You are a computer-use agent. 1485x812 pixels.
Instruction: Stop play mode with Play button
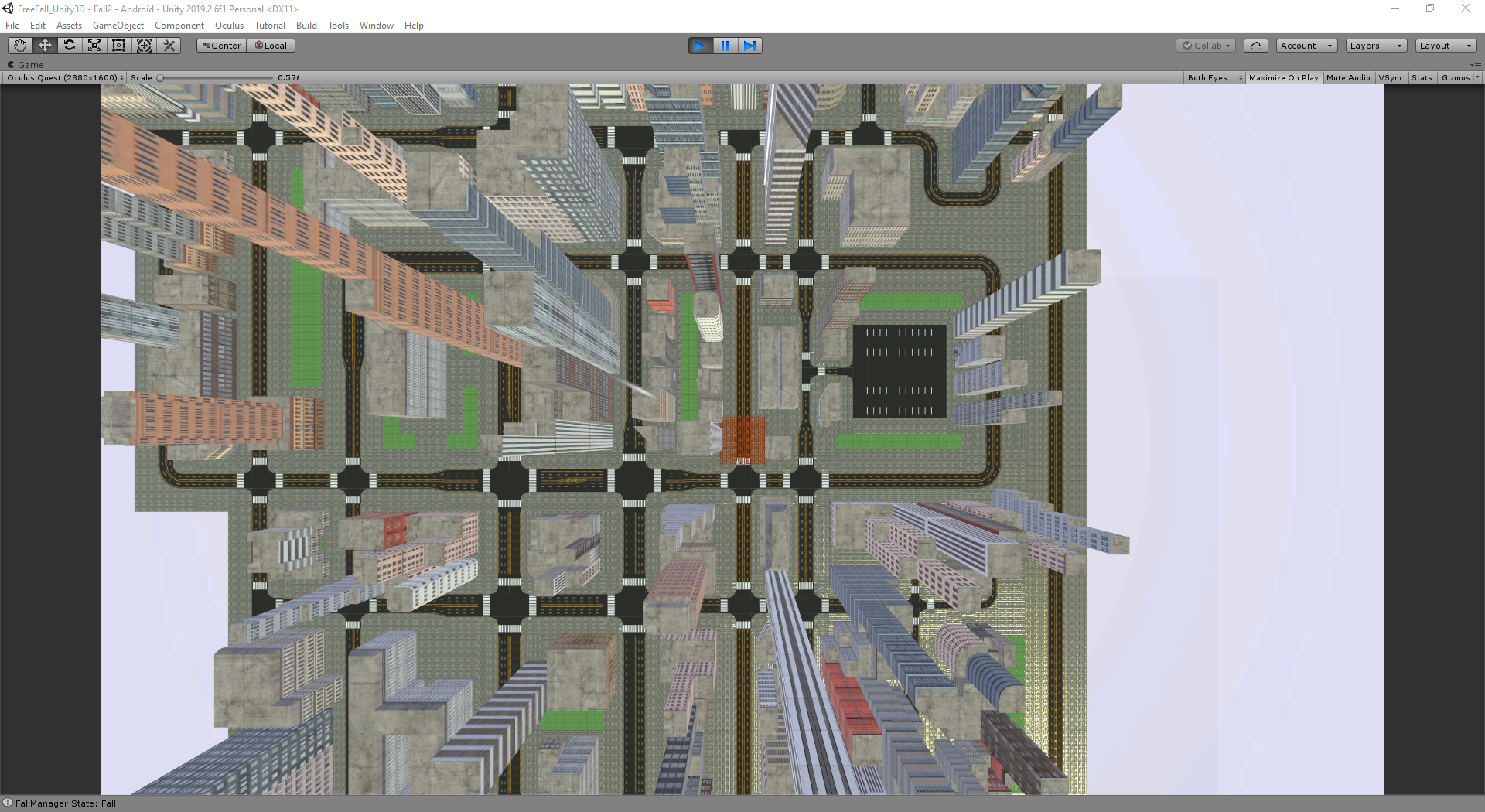[700, 46]
